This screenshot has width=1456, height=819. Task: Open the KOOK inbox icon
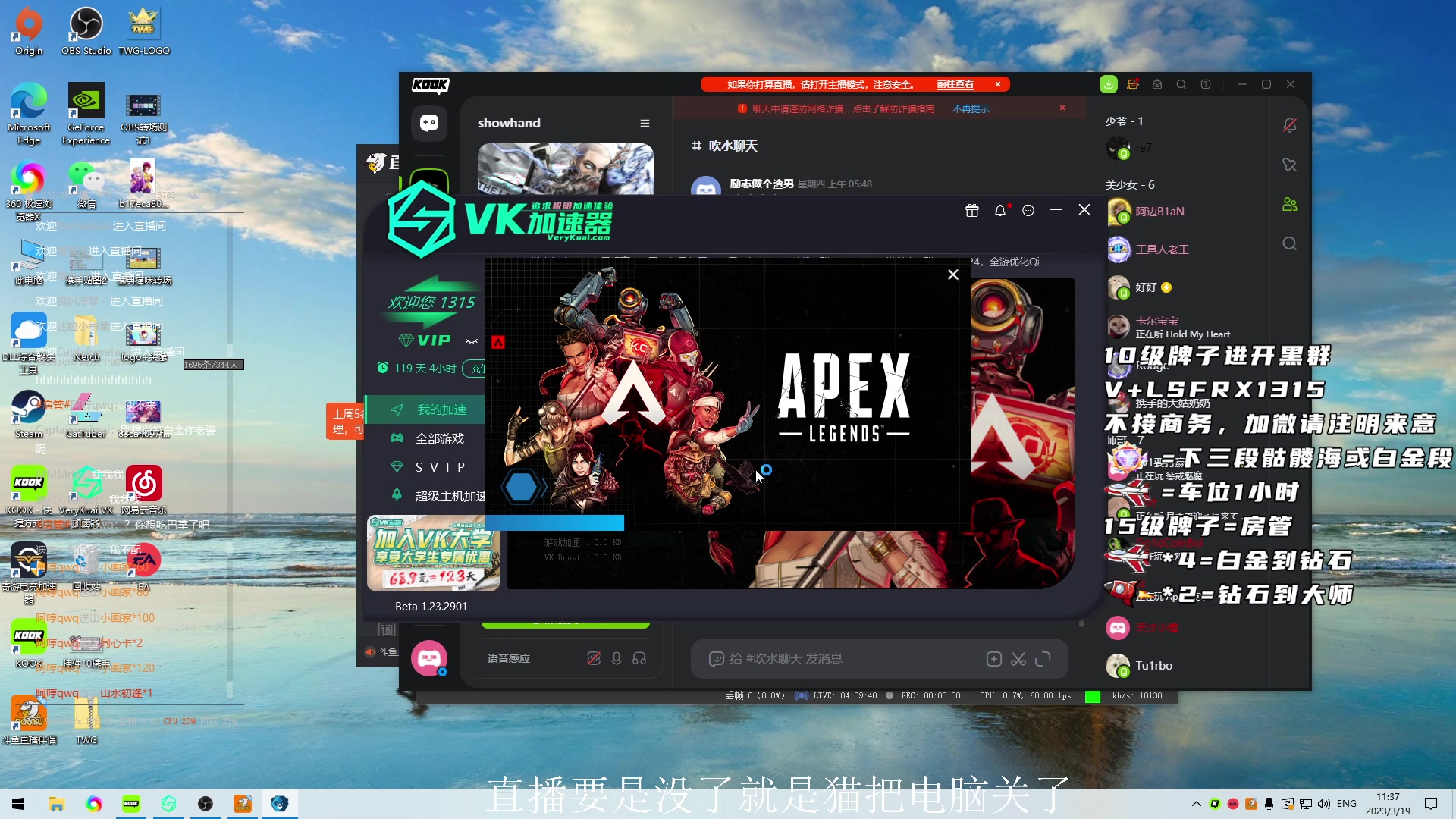click(1157, 84)
